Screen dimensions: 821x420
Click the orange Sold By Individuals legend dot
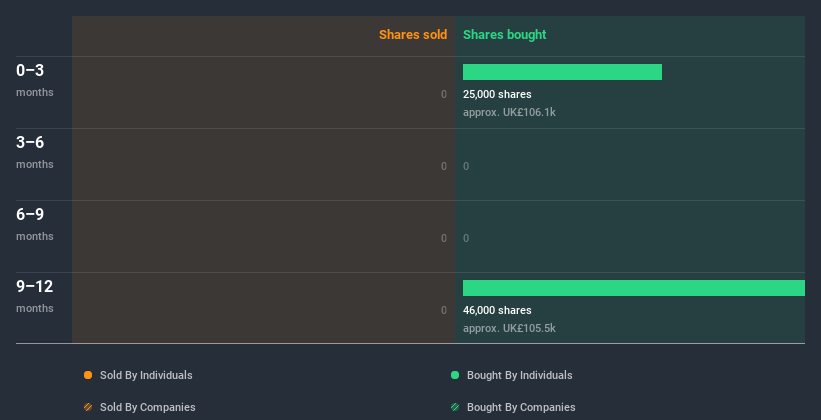pos(88,375)
